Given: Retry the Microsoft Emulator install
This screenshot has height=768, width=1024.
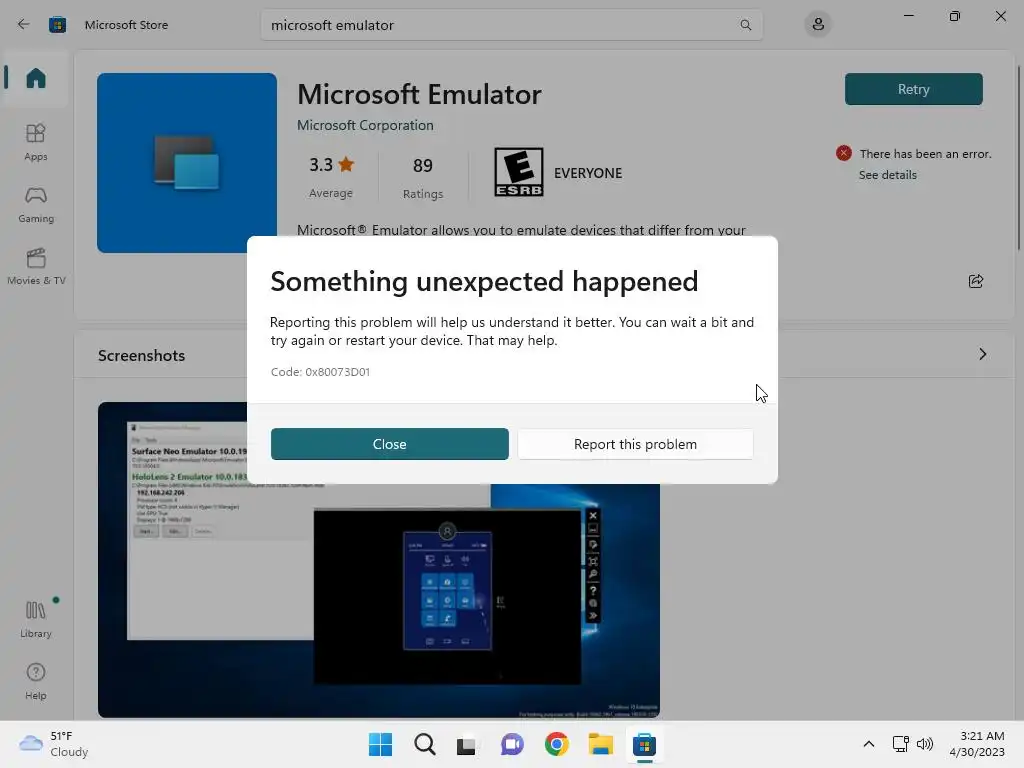Looking at the screenshot, I should point(913,89).
